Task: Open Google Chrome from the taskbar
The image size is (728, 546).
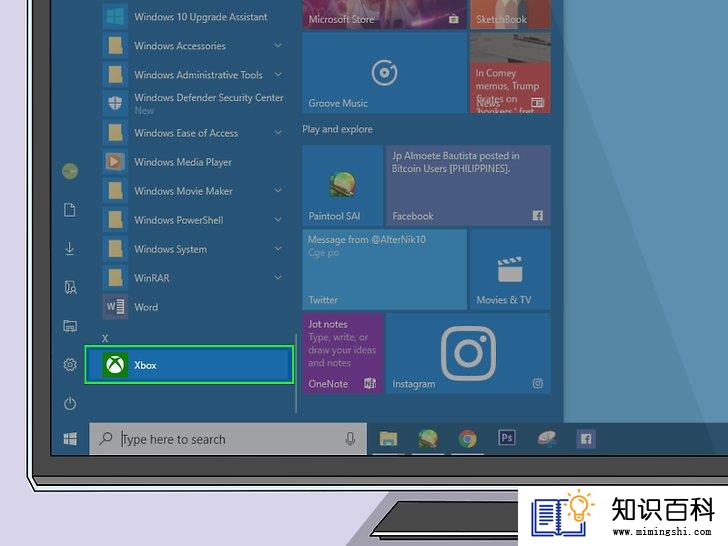Action: click(x=468, y=439)
